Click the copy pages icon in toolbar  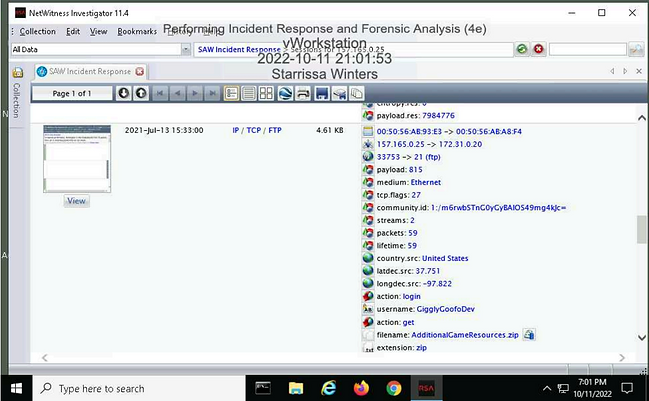click(356, 93)
